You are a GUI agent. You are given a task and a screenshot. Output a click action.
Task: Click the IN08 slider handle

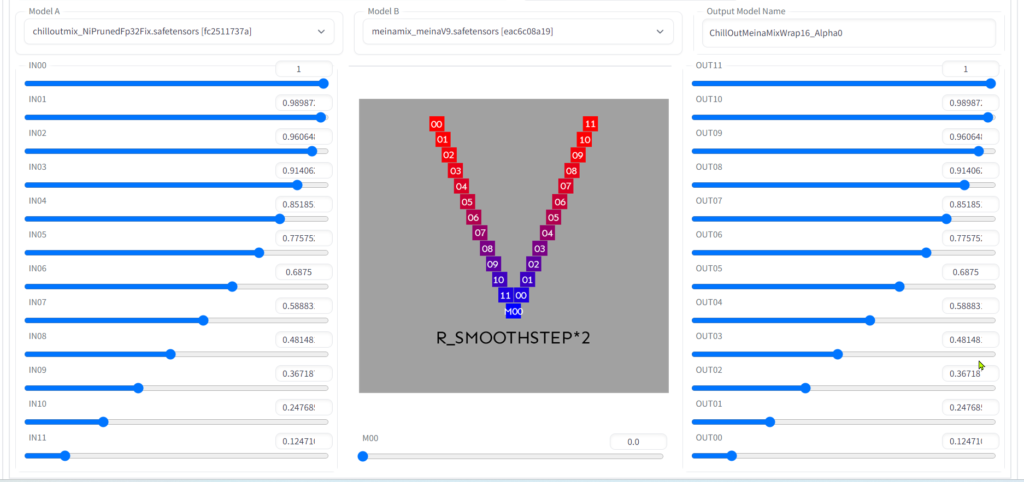pyautogui.click(x=170, y=354)
